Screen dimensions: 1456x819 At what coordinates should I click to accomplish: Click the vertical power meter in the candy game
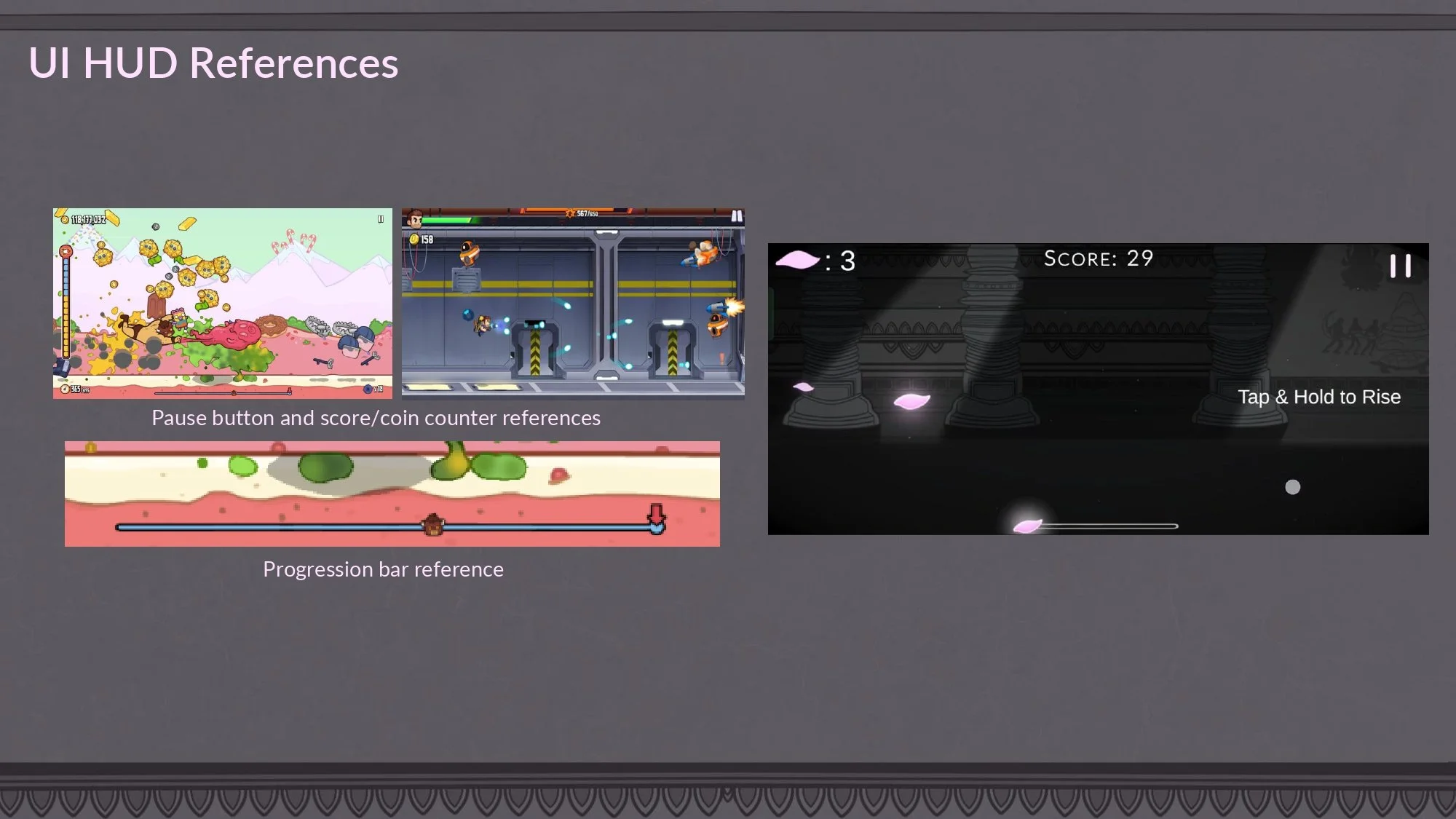[x=66, y=304]
